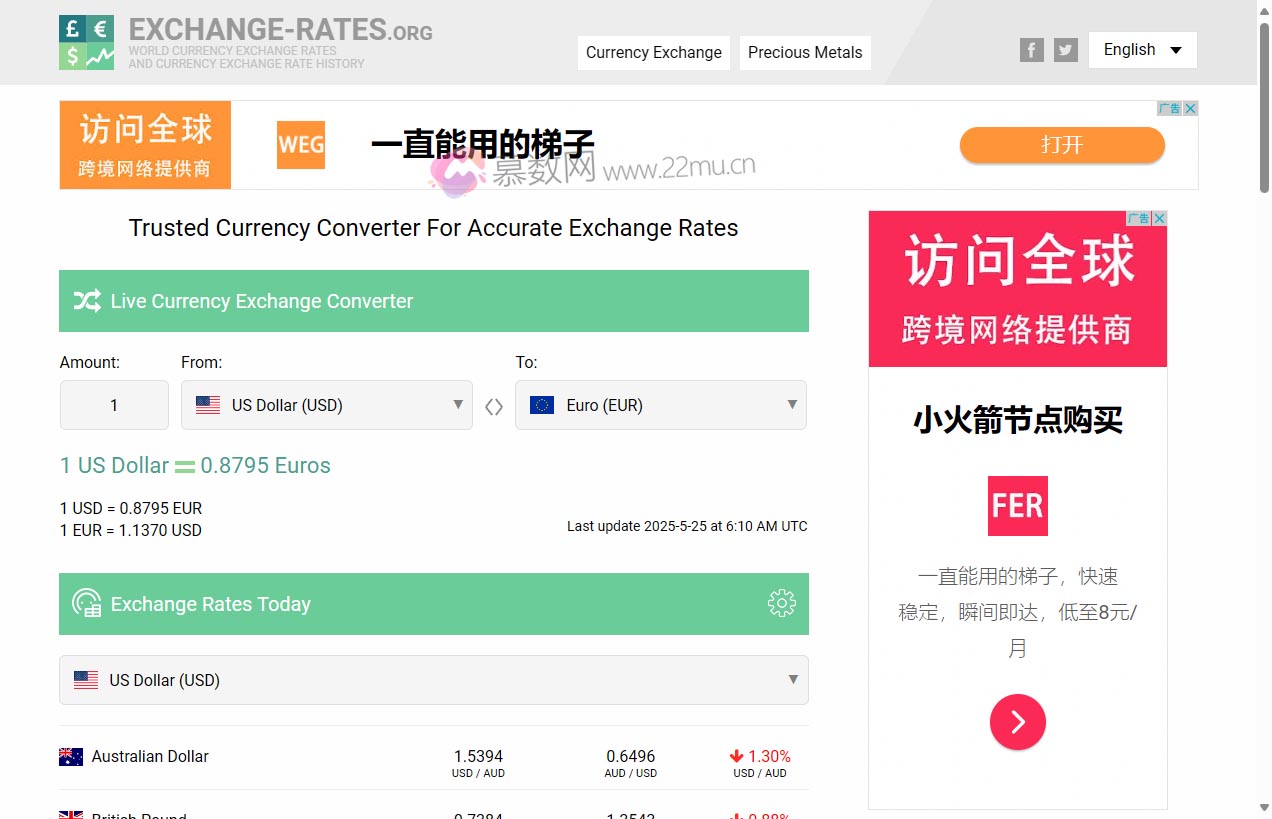The width and height of the screenshot is (1272, 819).
Task: Select the EU flag in the To field
Action: (x=541, y=405)
